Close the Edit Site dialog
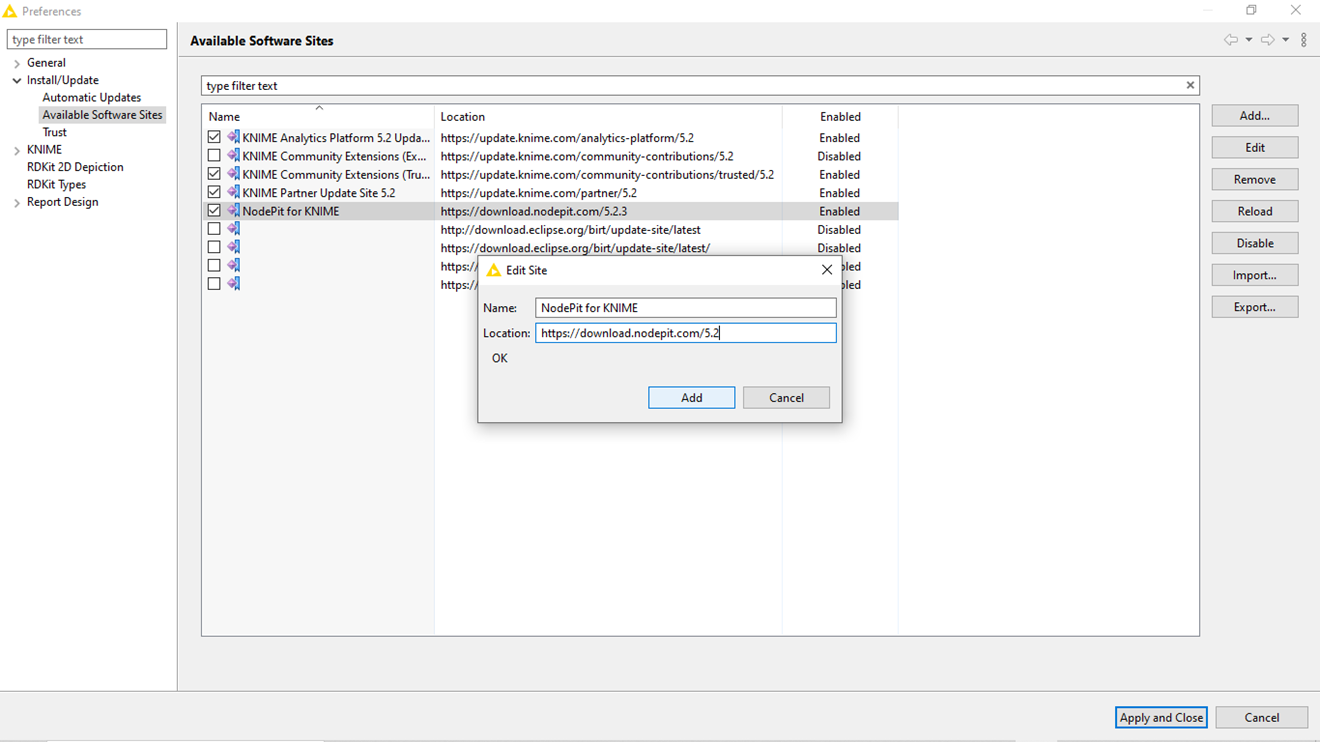The height and width of the screenshot is (742, 1320). coord(827,270)
